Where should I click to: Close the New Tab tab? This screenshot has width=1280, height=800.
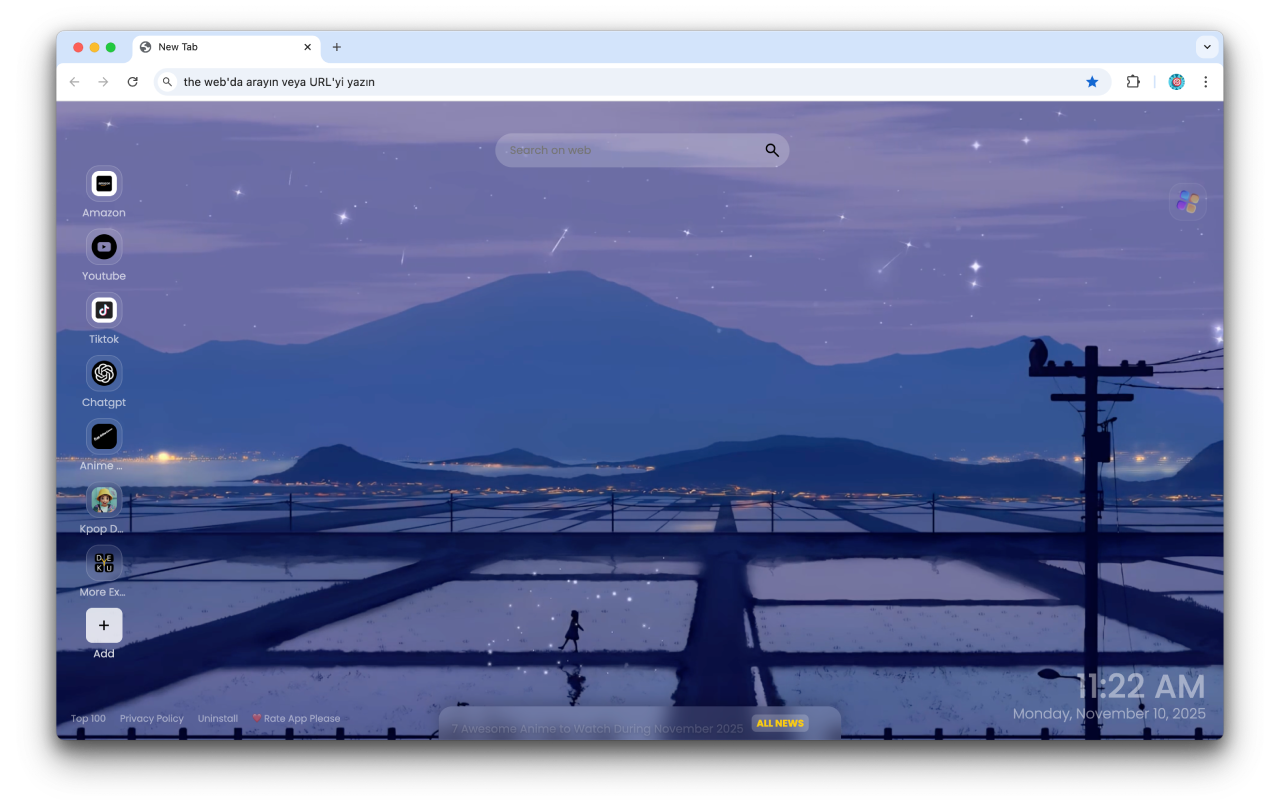coord(308,47)
